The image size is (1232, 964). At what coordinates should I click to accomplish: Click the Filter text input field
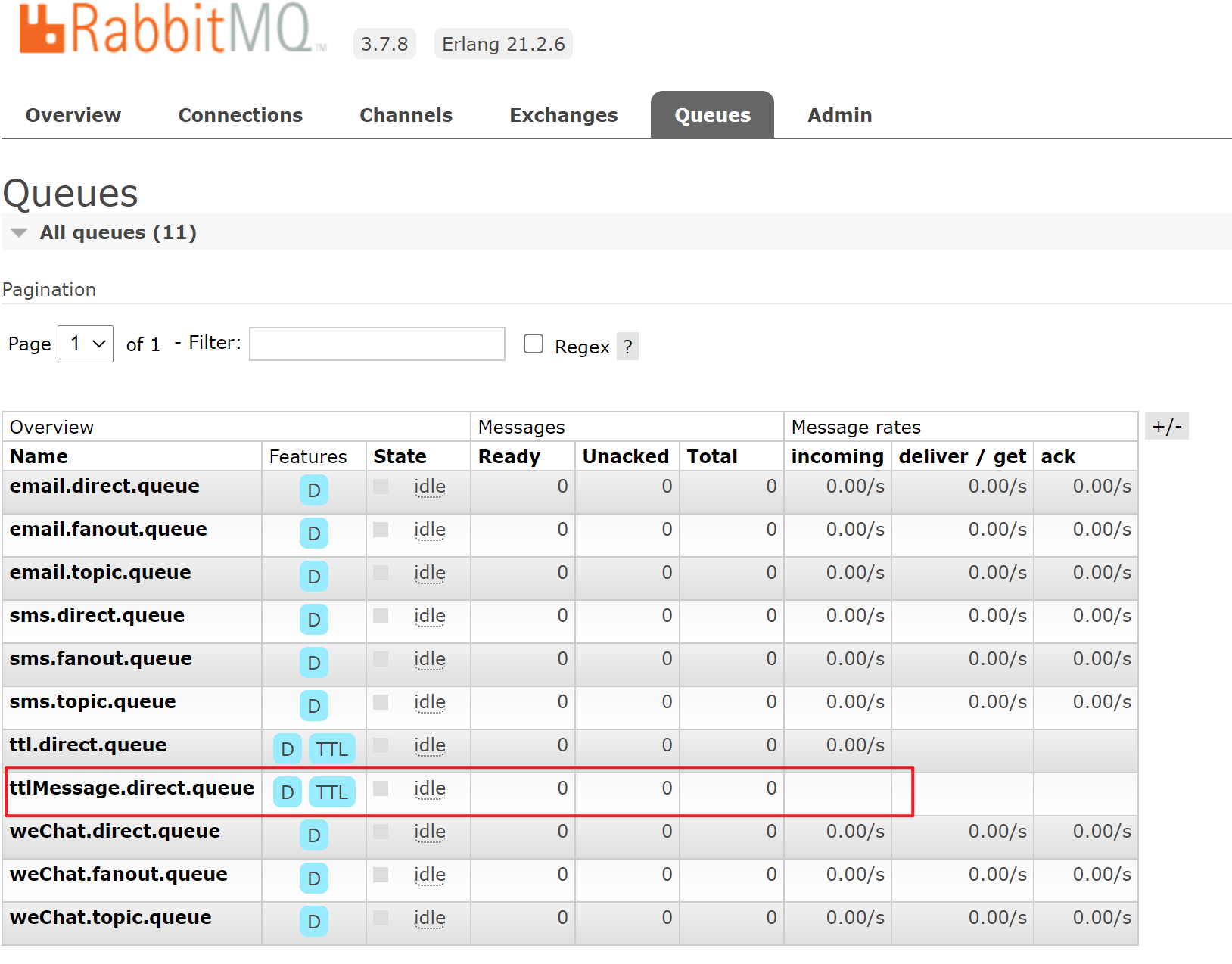pyautogui.click(x=377, y=344)
